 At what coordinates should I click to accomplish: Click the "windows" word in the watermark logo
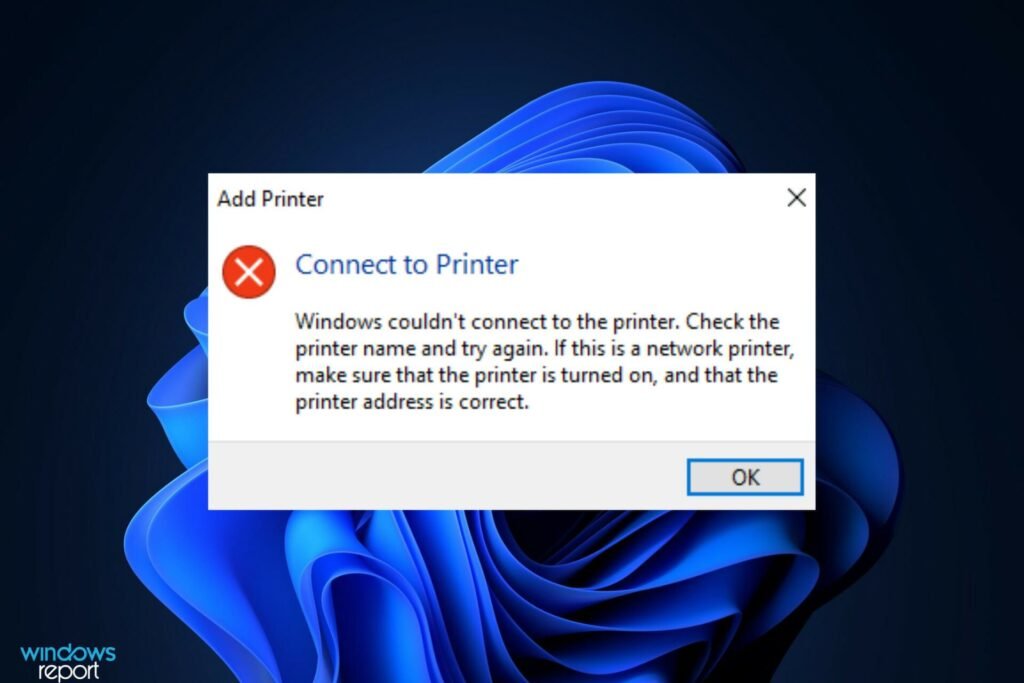[x=68, y=652]
